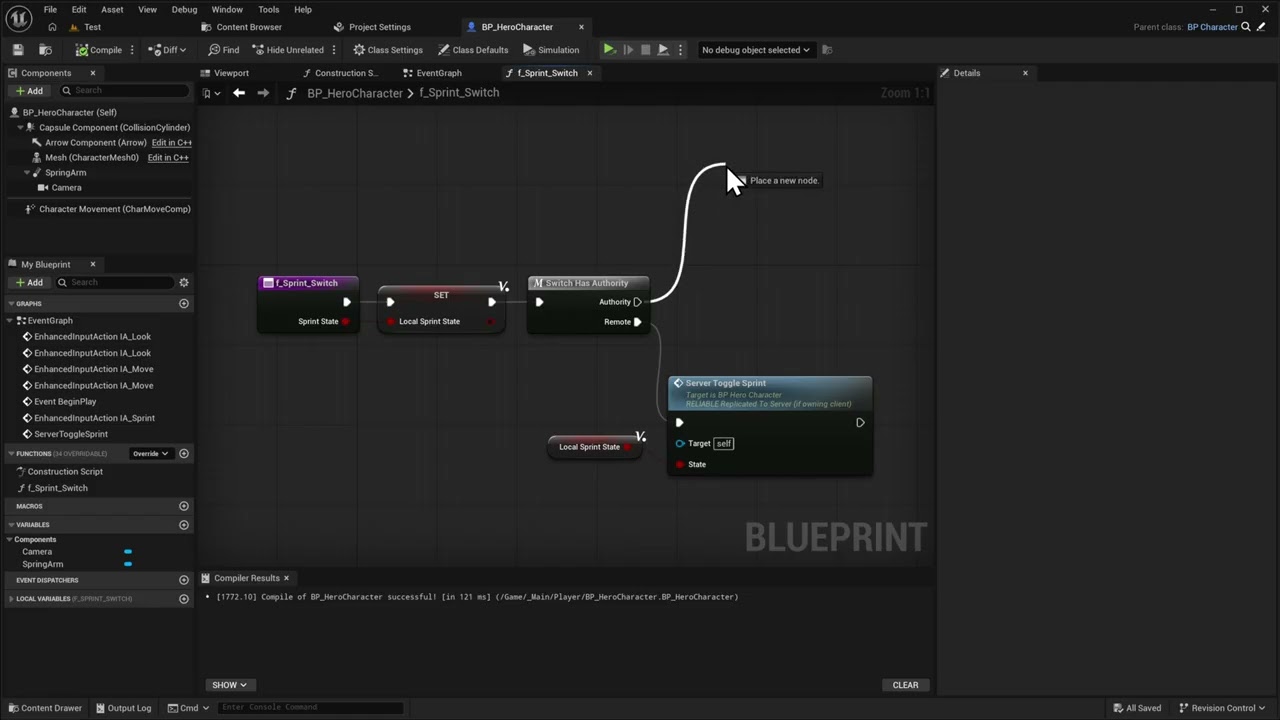
Task: Navigate forward in graph history
Action: [263, 93]
